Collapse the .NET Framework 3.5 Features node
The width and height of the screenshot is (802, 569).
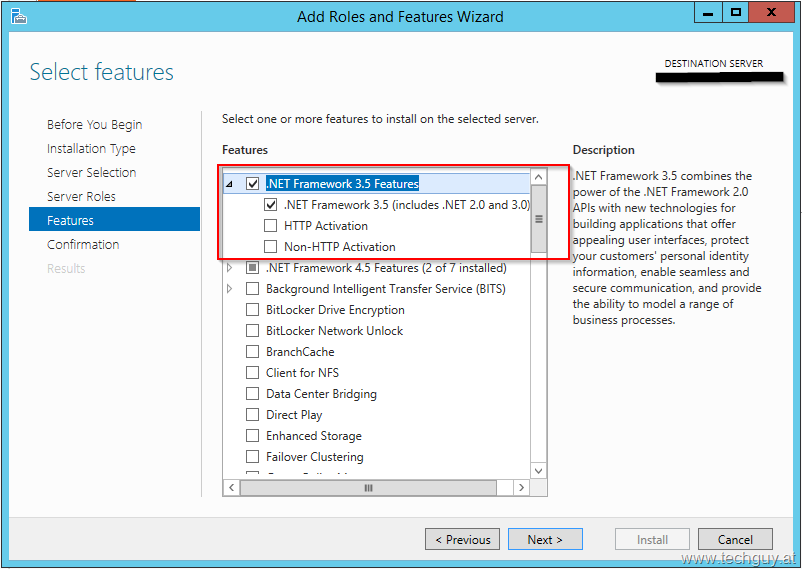[x=230, y=184]
